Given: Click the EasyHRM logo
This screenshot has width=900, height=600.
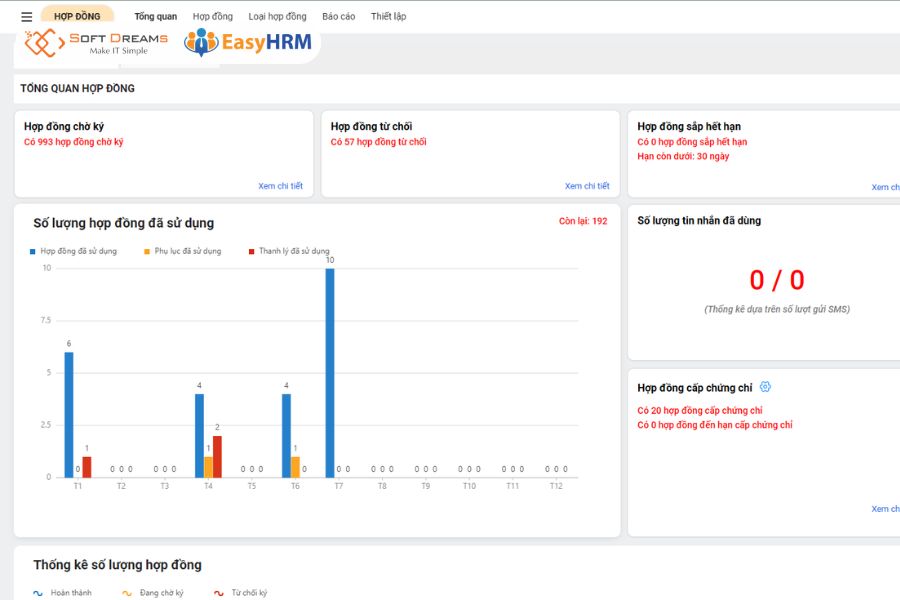Looking at the screenshot, I should (248, 42).
